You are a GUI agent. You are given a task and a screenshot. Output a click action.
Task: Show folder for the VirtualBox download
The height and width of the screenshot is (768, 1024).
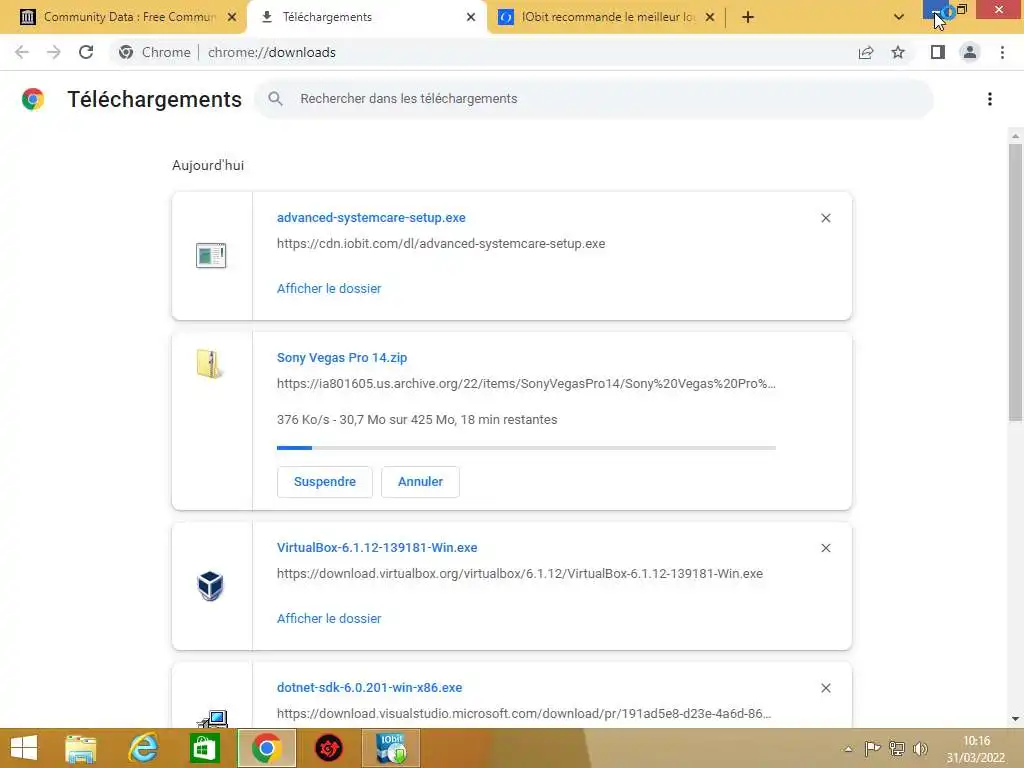tap(328, 618)
